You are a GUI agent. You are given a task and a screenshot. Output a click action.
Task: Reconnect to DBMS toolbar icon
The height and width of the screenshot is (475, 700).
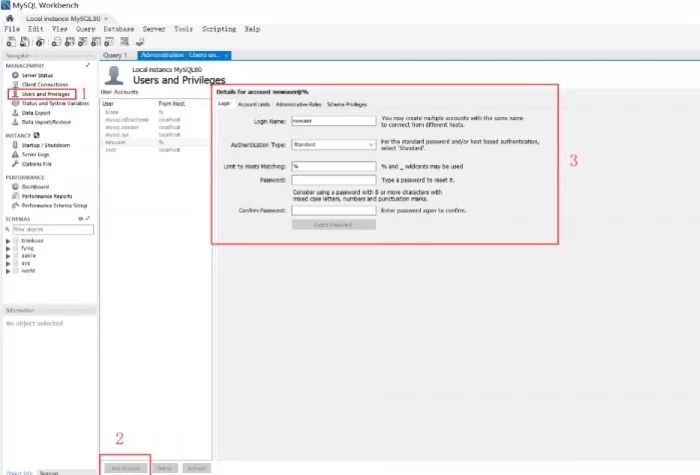click(x=140, y=42)
